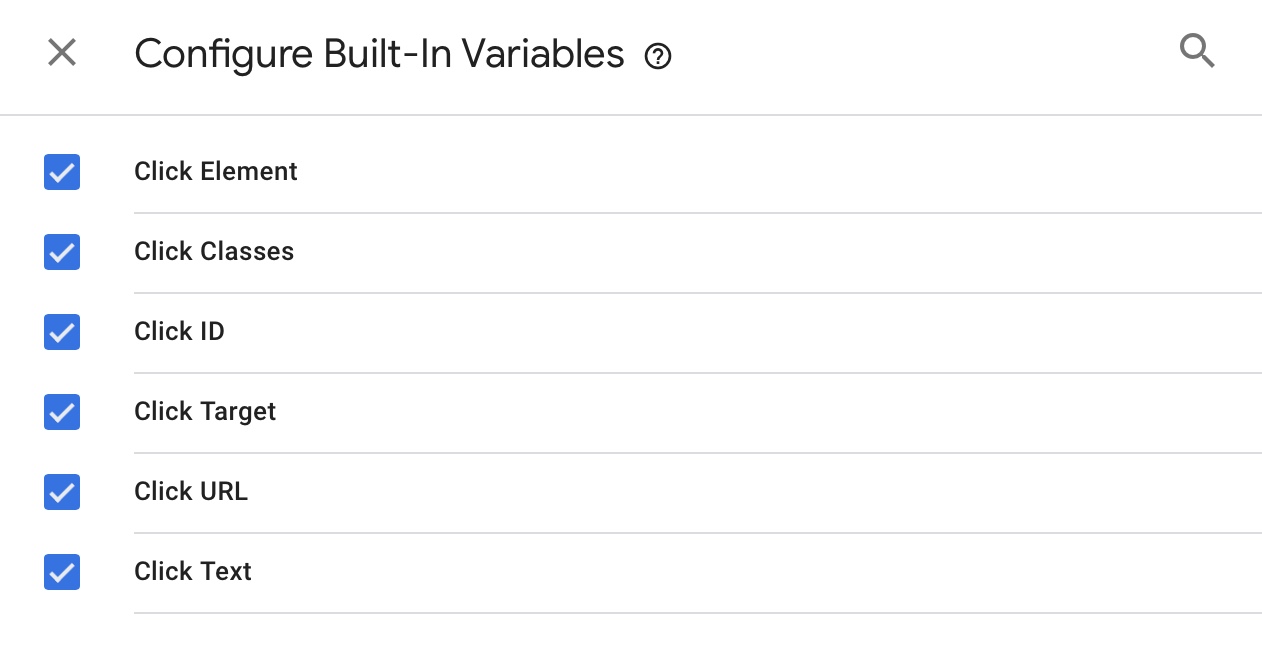Toggle the Click URL checkbox off
The width and height of the screenshot is (1262, 658).
[62, 492]
